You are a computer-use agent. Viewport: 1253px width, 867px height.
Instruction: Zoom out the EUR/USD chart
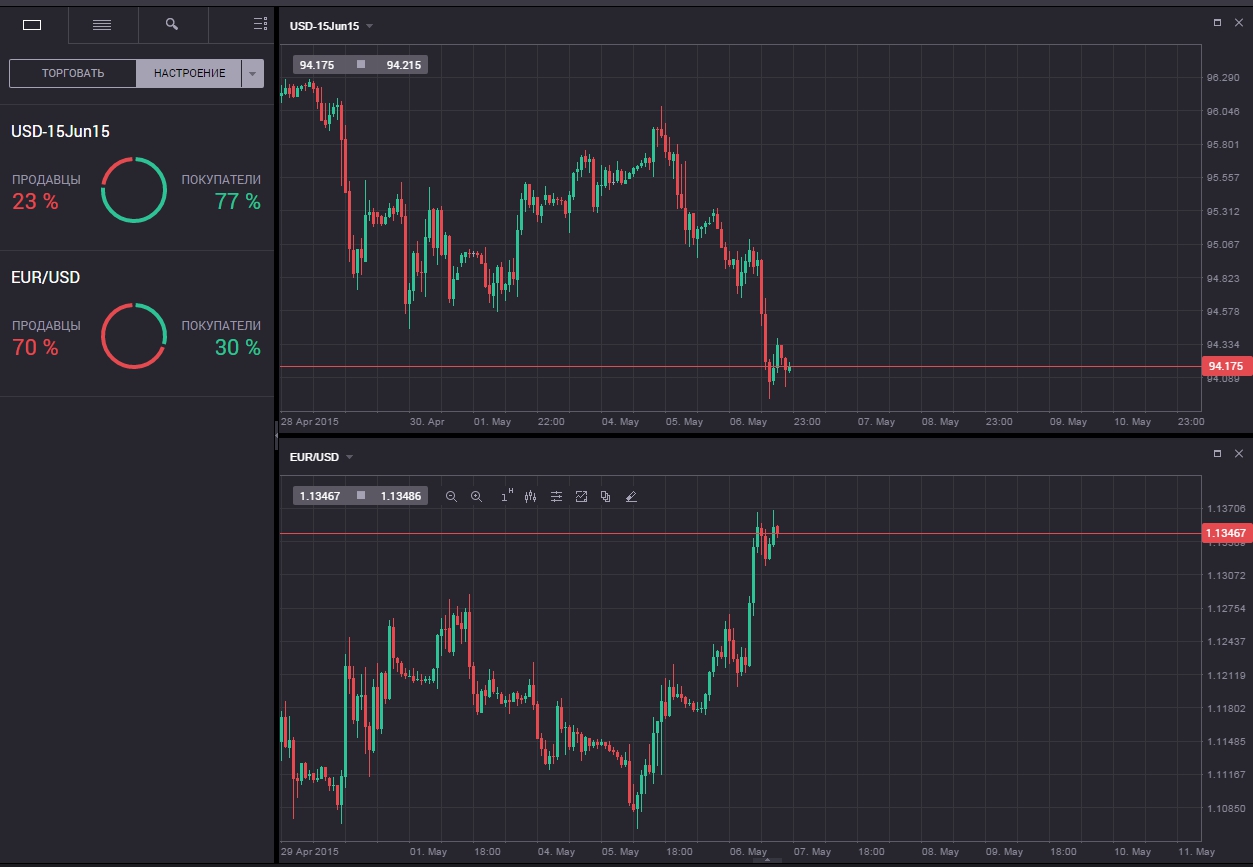pos(451,496)
